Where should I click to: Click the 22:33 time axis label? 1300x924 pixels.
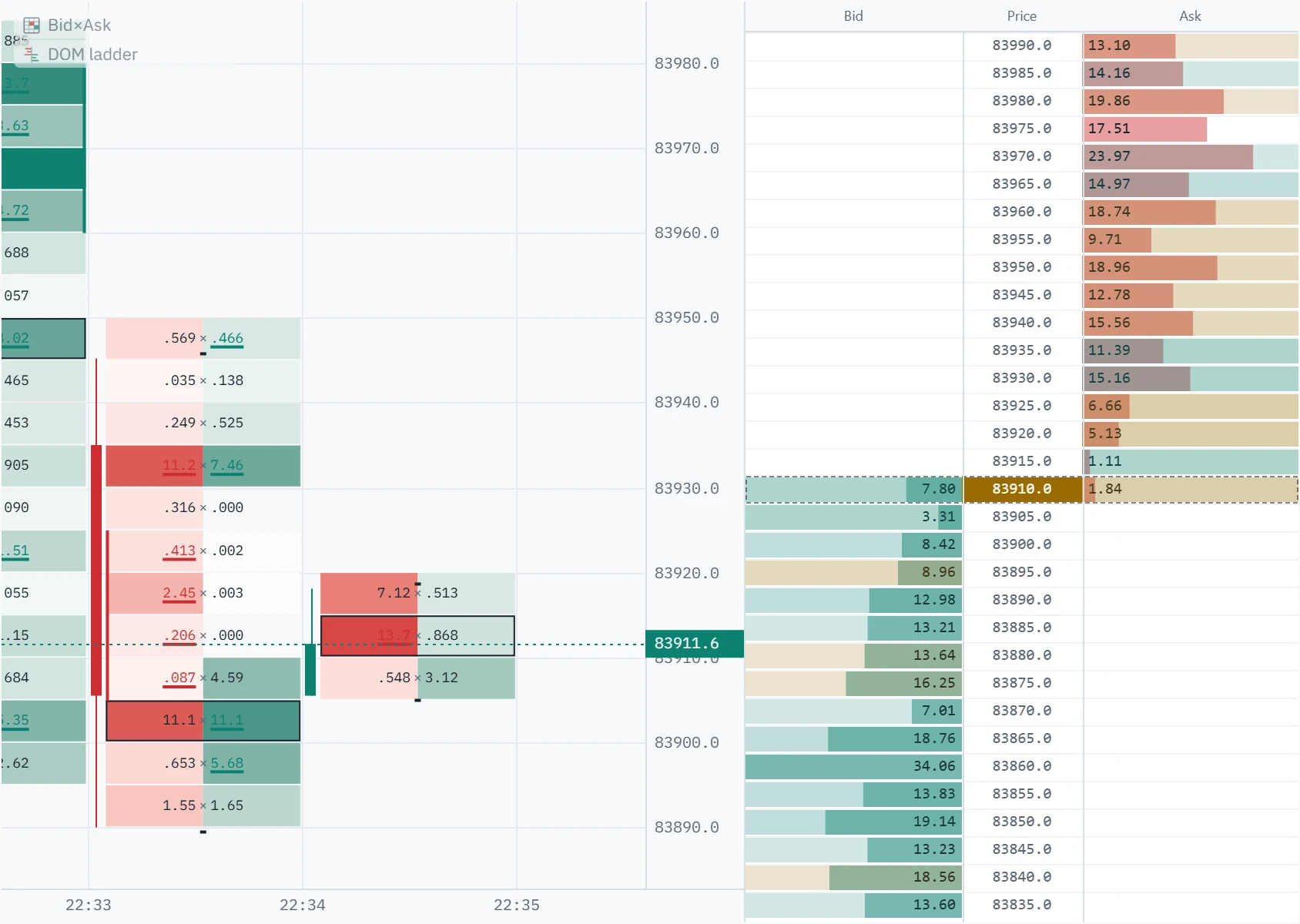point(89,905)
